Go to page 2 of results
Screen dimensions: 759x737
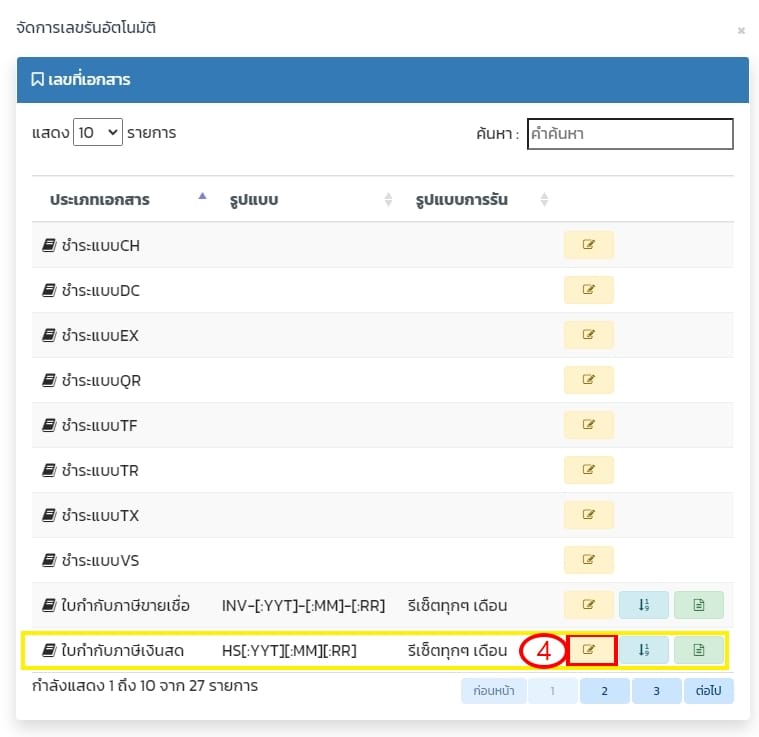(605, 691)
